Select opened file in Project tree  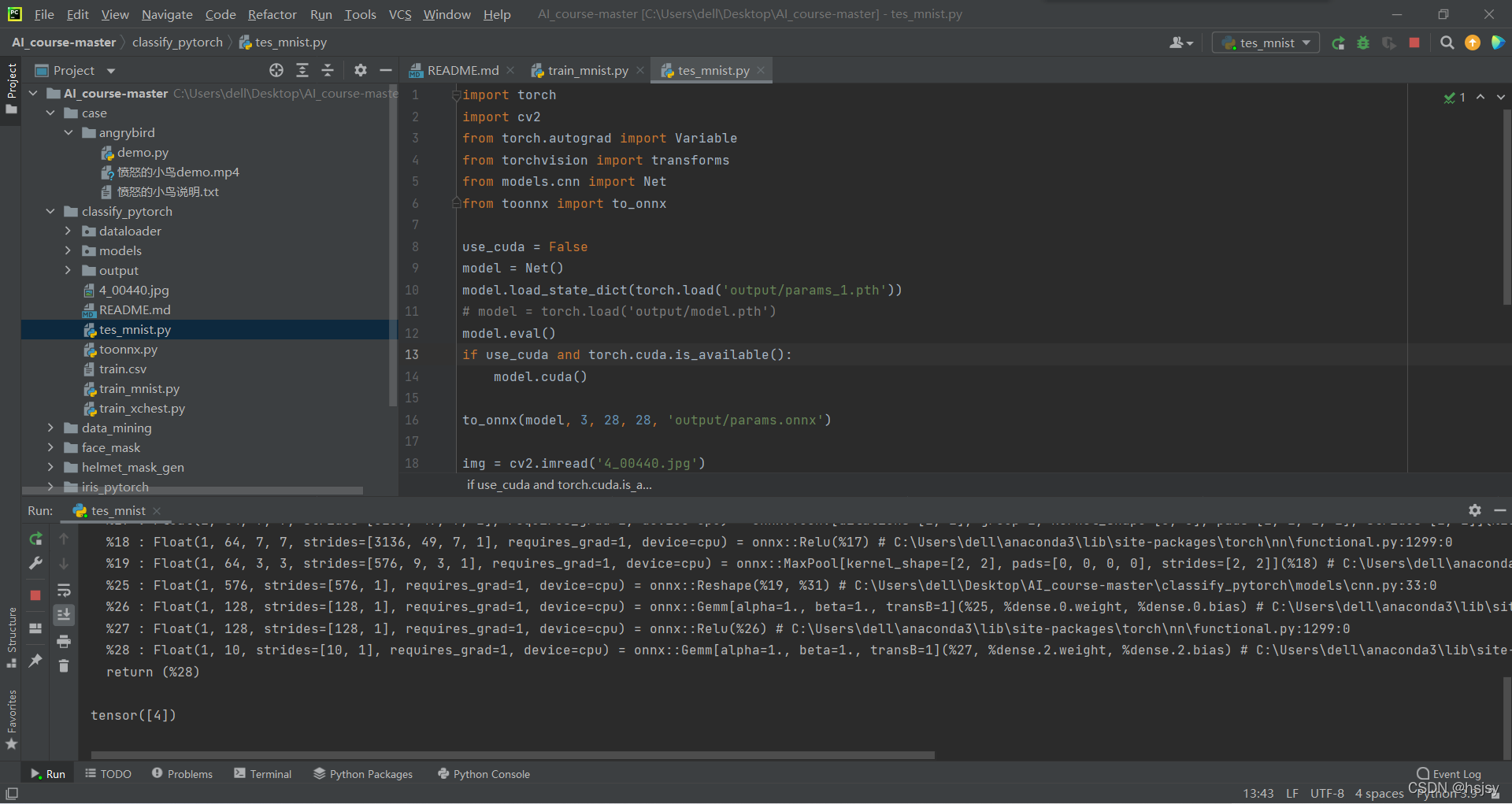tap(276, 70)
